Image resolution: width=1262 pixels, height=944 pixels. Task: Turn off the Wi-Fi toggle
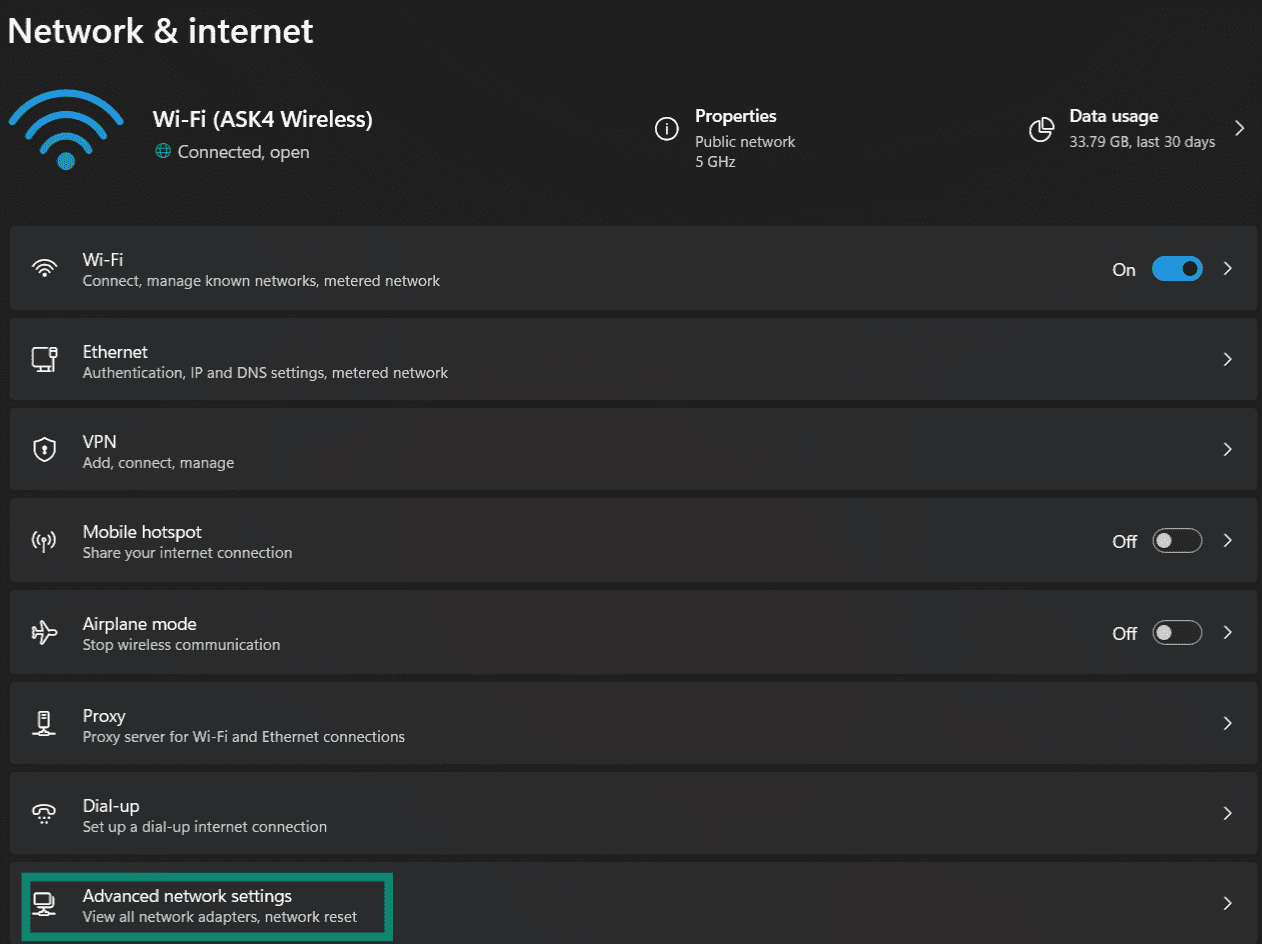point(1177,268)
